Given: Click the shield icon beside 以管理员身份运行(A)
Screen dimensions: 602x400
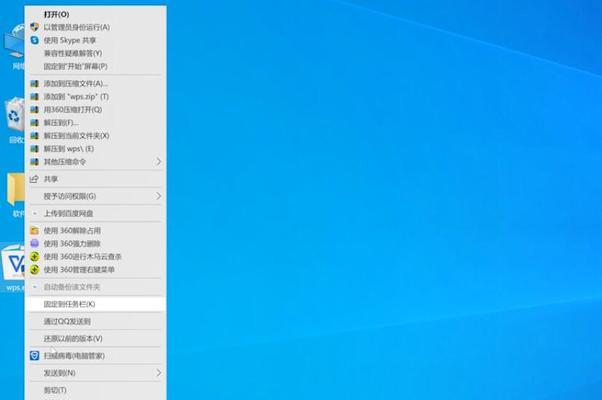Looking at the screenshot, I should click(x=35, y=27).
